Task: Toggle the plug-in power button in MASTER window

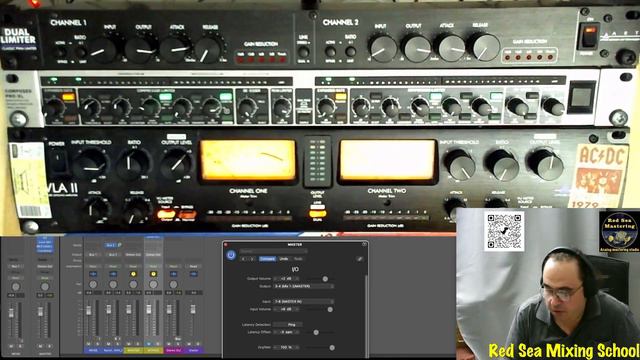Action: [x=231, y=255]
